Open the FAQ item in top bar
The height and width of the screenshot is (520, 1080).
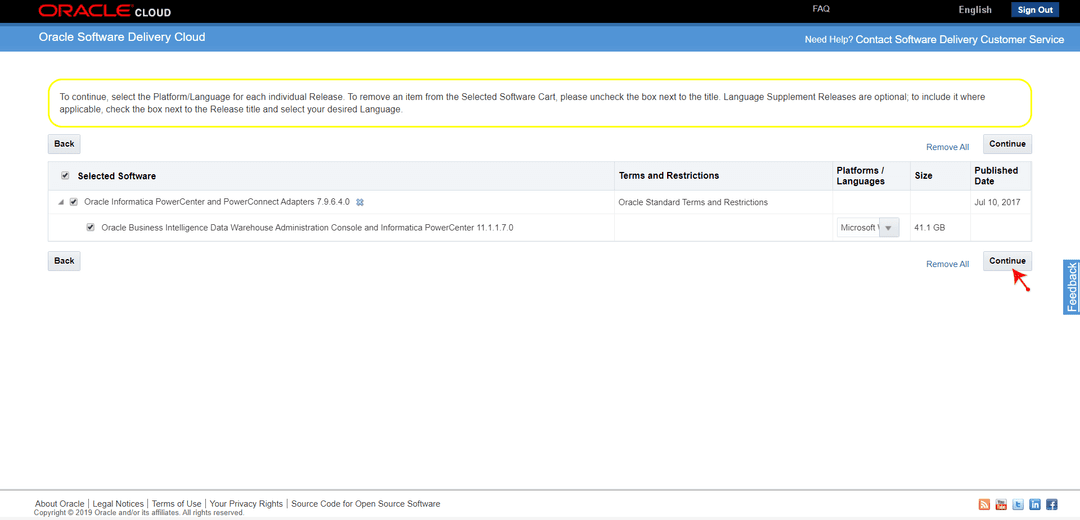pos(821,9)
